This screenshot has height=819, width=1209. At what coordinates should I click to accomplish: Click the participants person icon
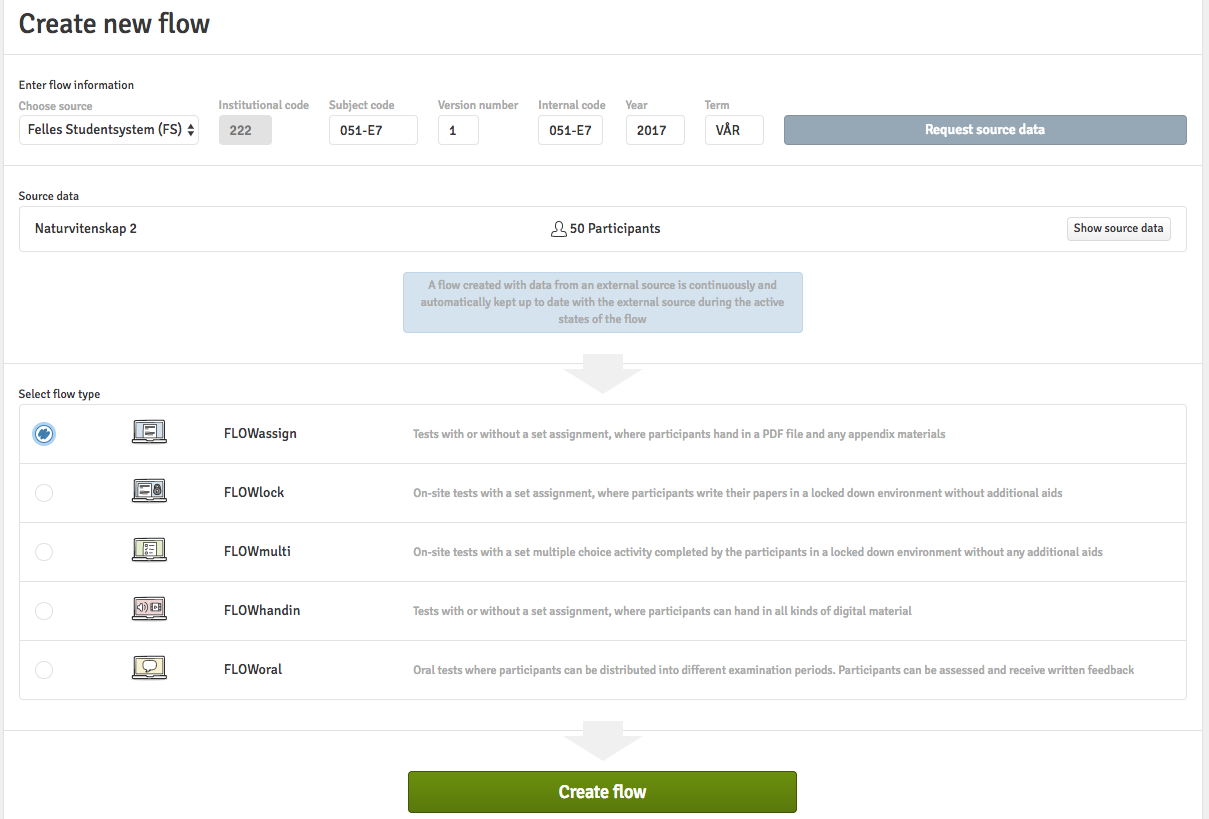tap(558, 229)
